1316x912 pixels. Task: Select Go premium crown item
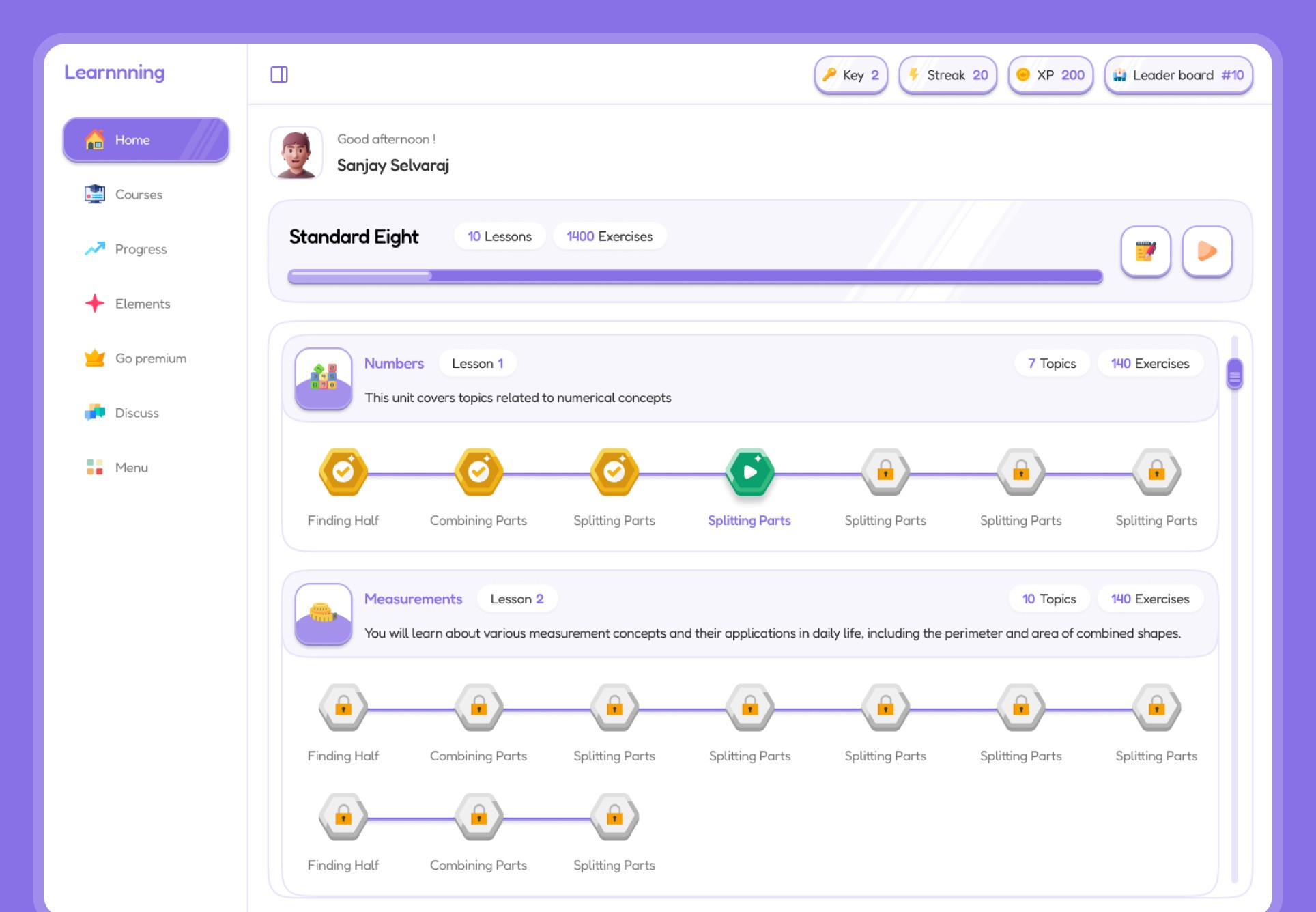click(x=150, y=358)
